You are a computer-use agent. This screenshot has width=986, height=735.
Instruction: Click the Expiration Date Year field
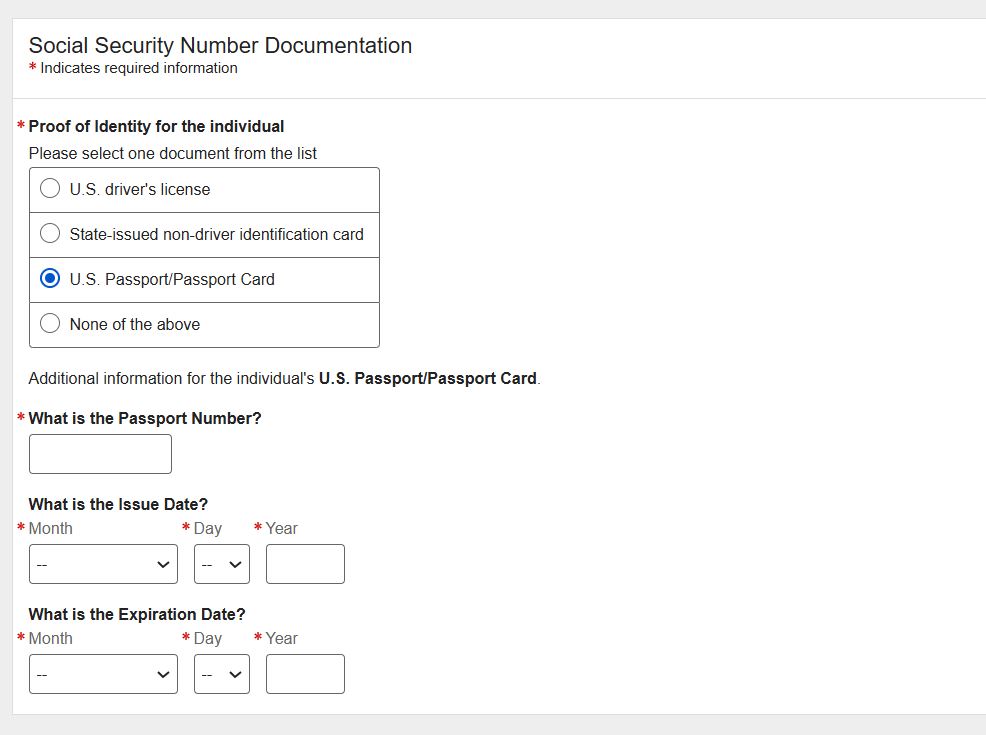[305, 674]
